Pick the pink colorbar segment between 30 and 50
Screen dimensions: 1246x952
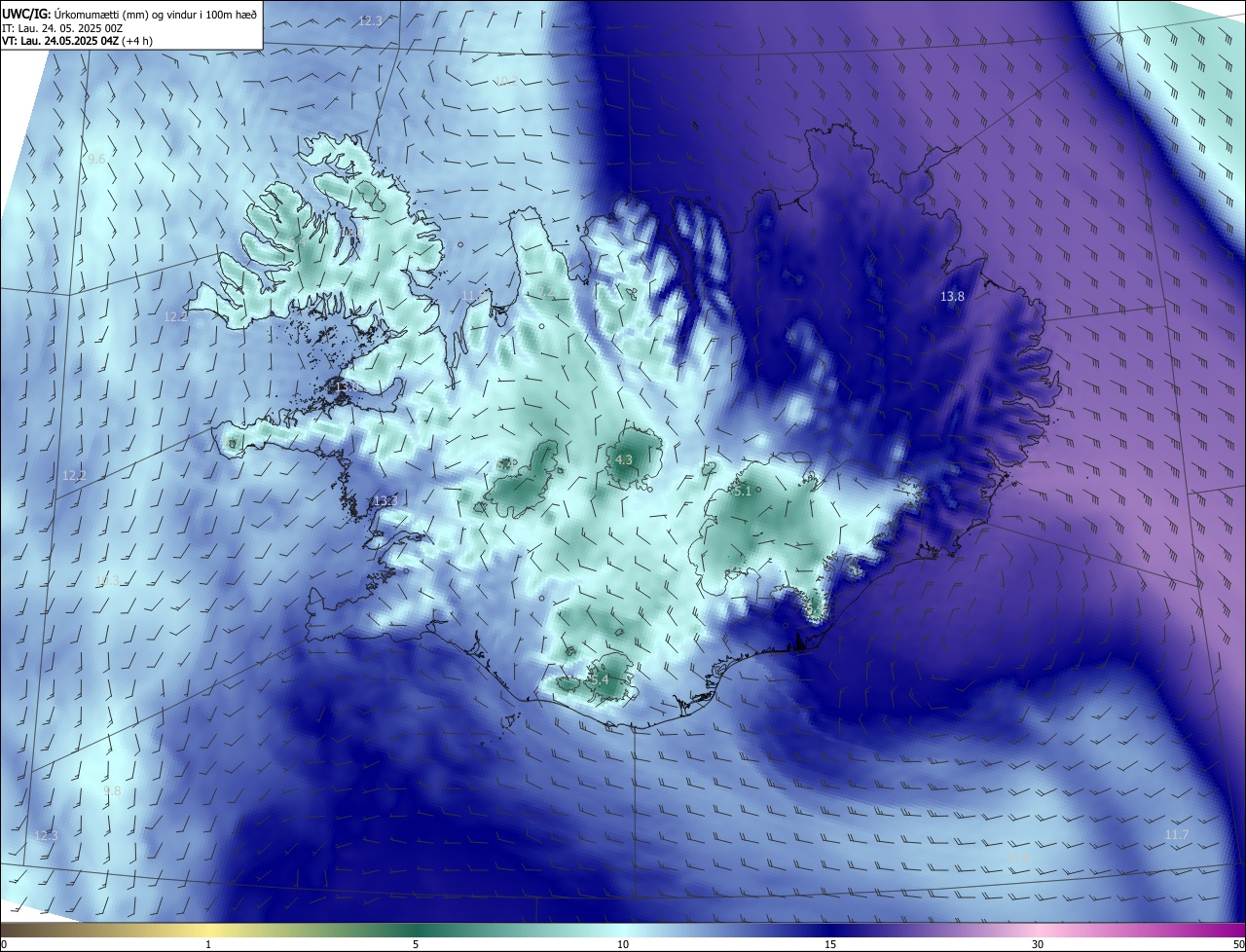pos(1142,931)
